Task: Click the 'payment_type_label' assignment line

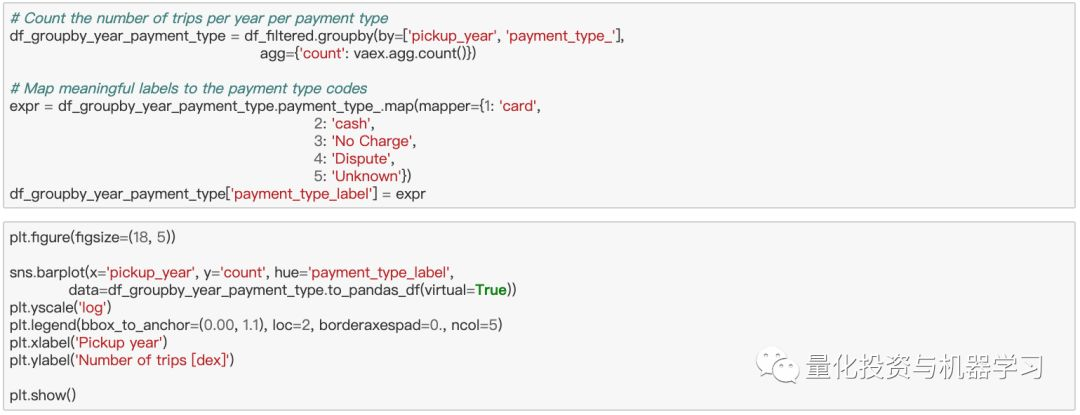Action: click(218, 194)
